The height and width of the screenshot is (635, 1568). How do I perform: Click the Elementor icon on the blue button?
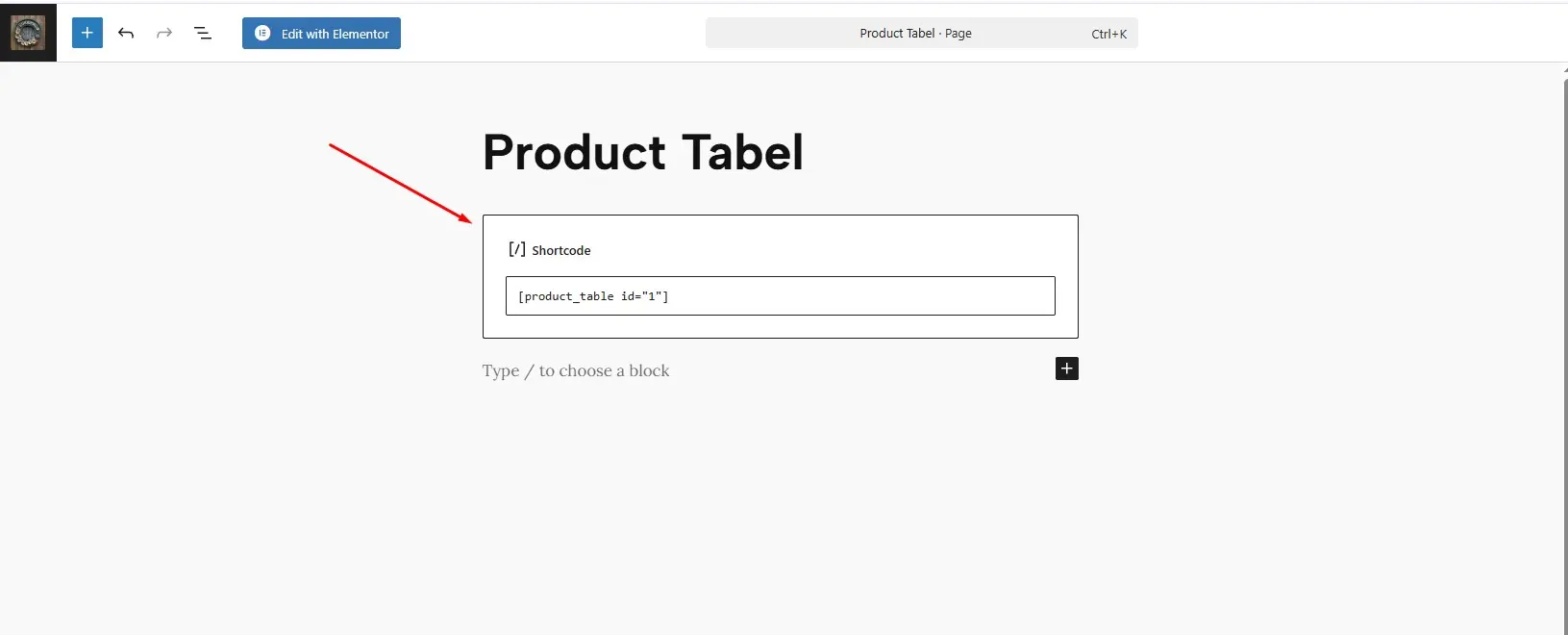coord(261,33)
